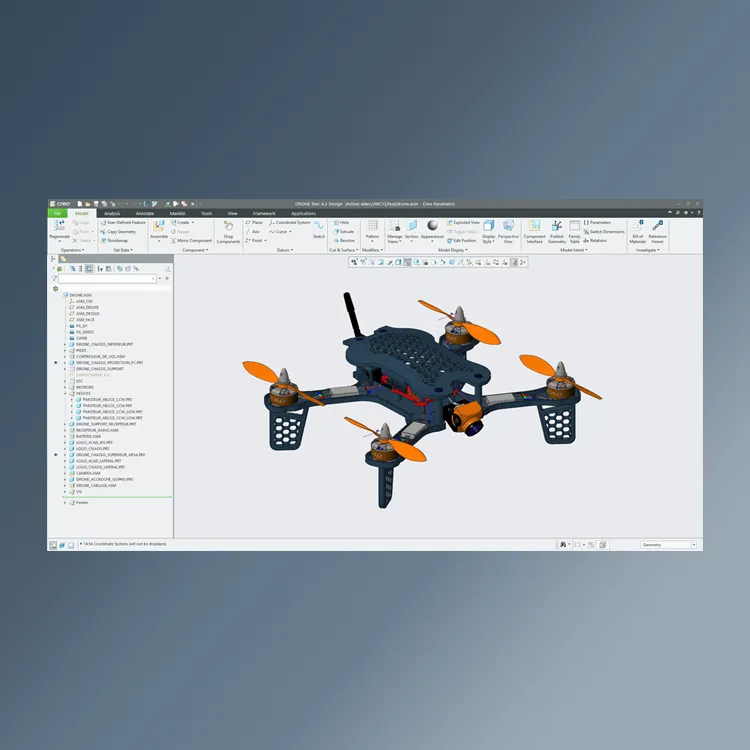Viewport: 750px width, 750px height.
Task: Switch to the Tools tab
Action: coord(206,213)
